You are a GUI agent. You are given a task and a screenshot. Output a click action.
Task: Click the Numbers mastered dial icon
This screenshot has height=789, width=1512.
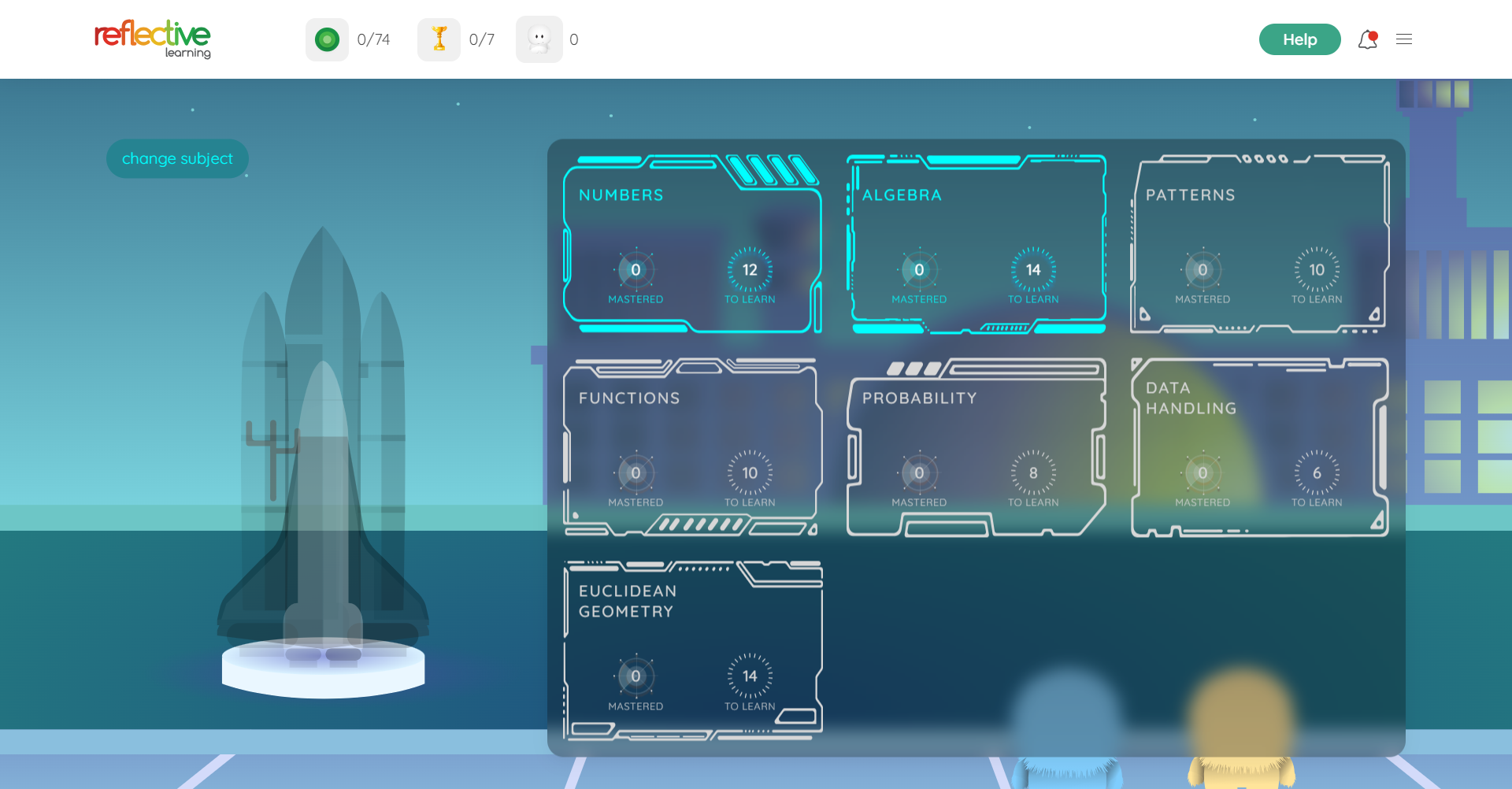click(636, 270)
